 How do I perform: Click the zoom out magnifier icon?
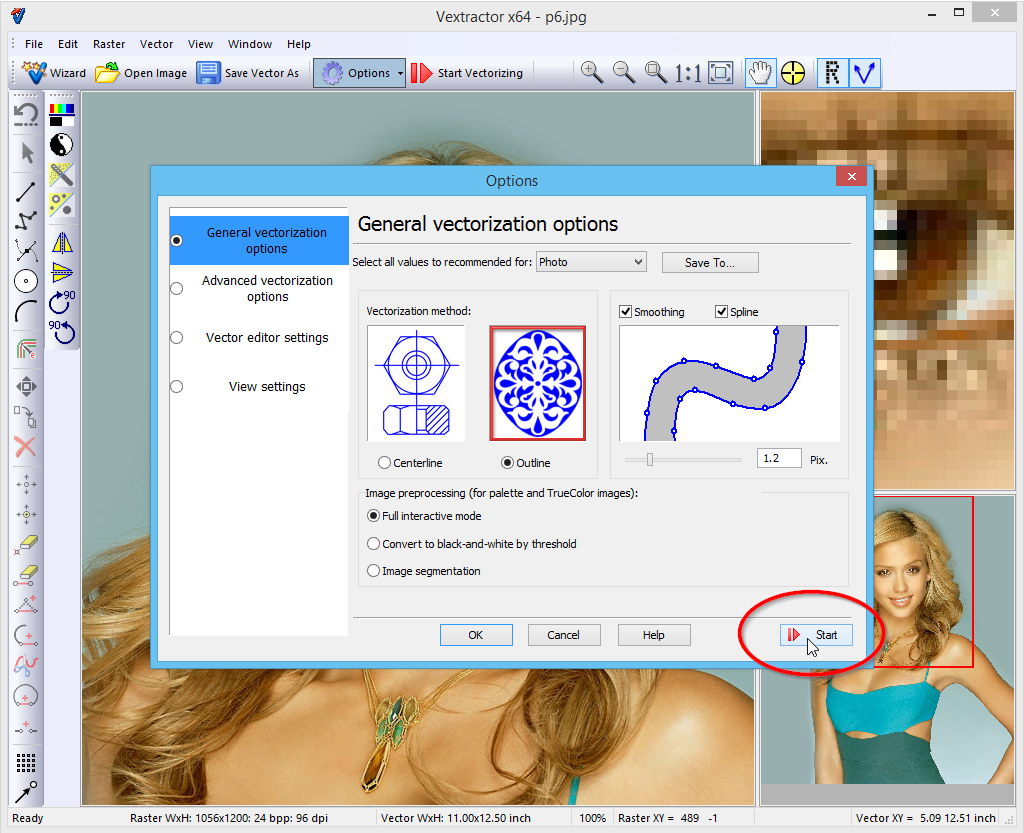(x=624, y=72)
